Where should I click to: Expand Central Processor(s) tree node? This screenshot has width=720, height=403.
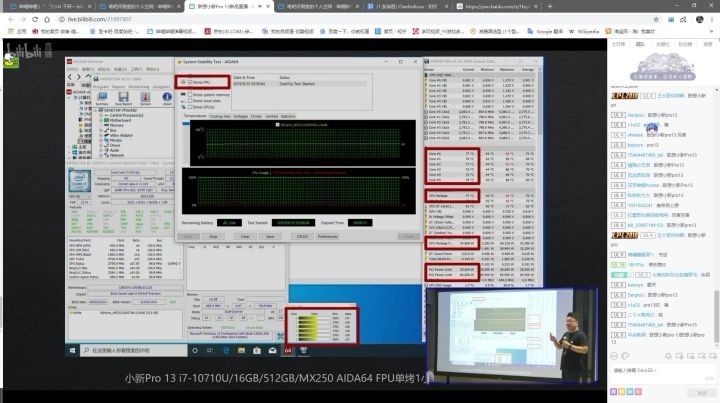(101, 115)
